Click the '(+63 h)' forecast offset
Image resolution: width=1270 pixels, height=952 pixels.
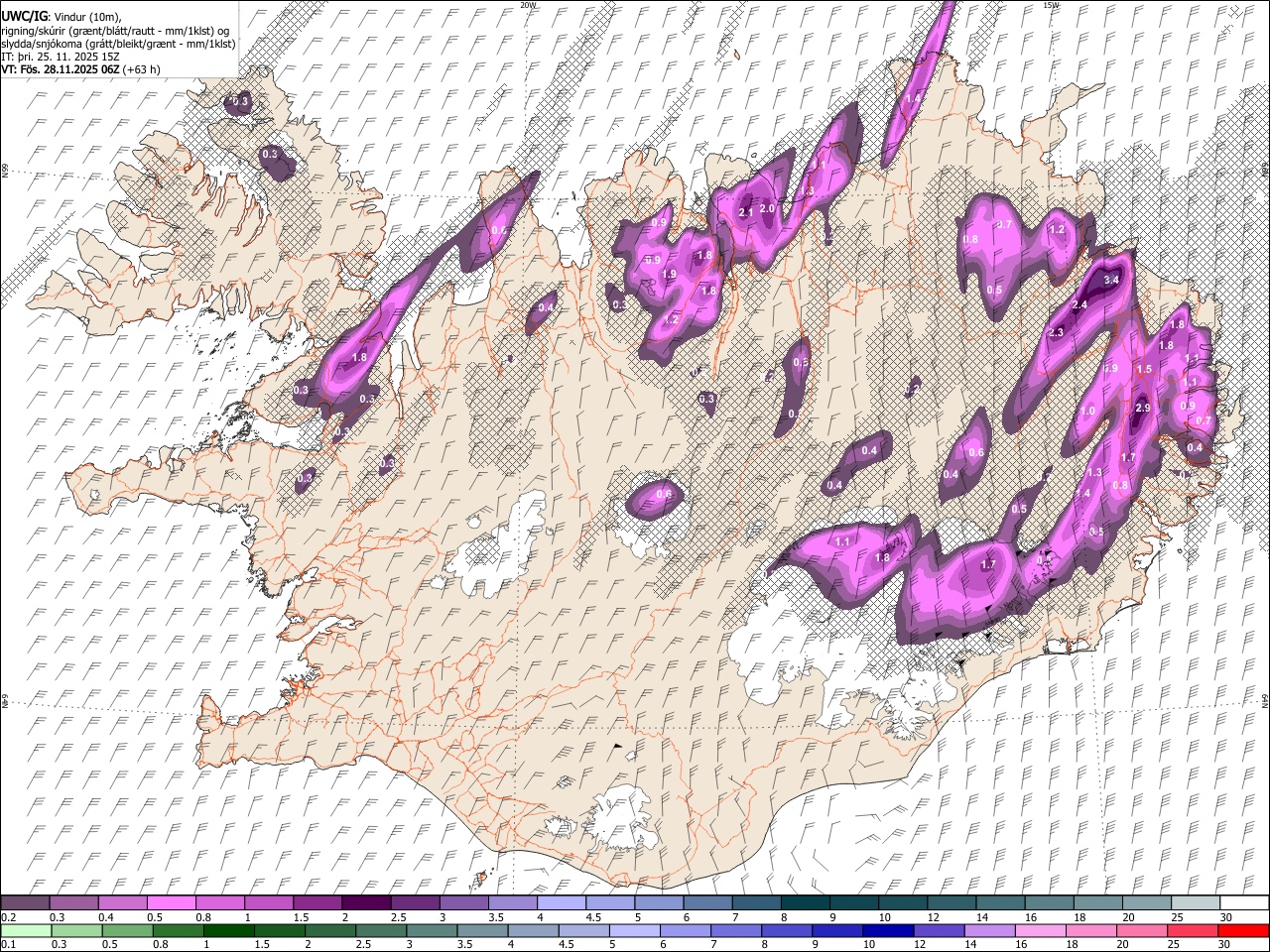pos(142,69)
